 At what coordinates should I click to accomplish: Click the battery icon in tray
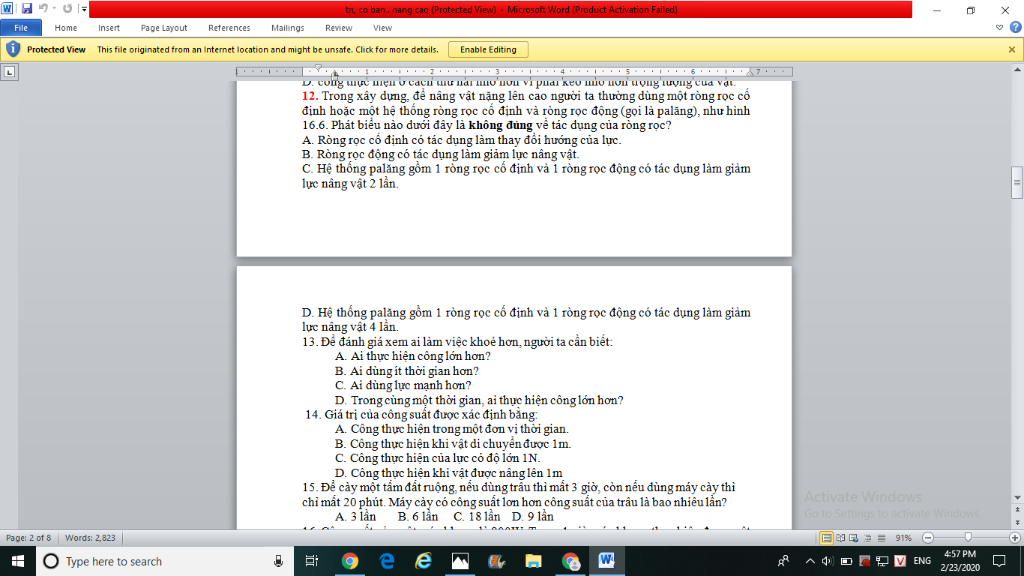(846, 561)
